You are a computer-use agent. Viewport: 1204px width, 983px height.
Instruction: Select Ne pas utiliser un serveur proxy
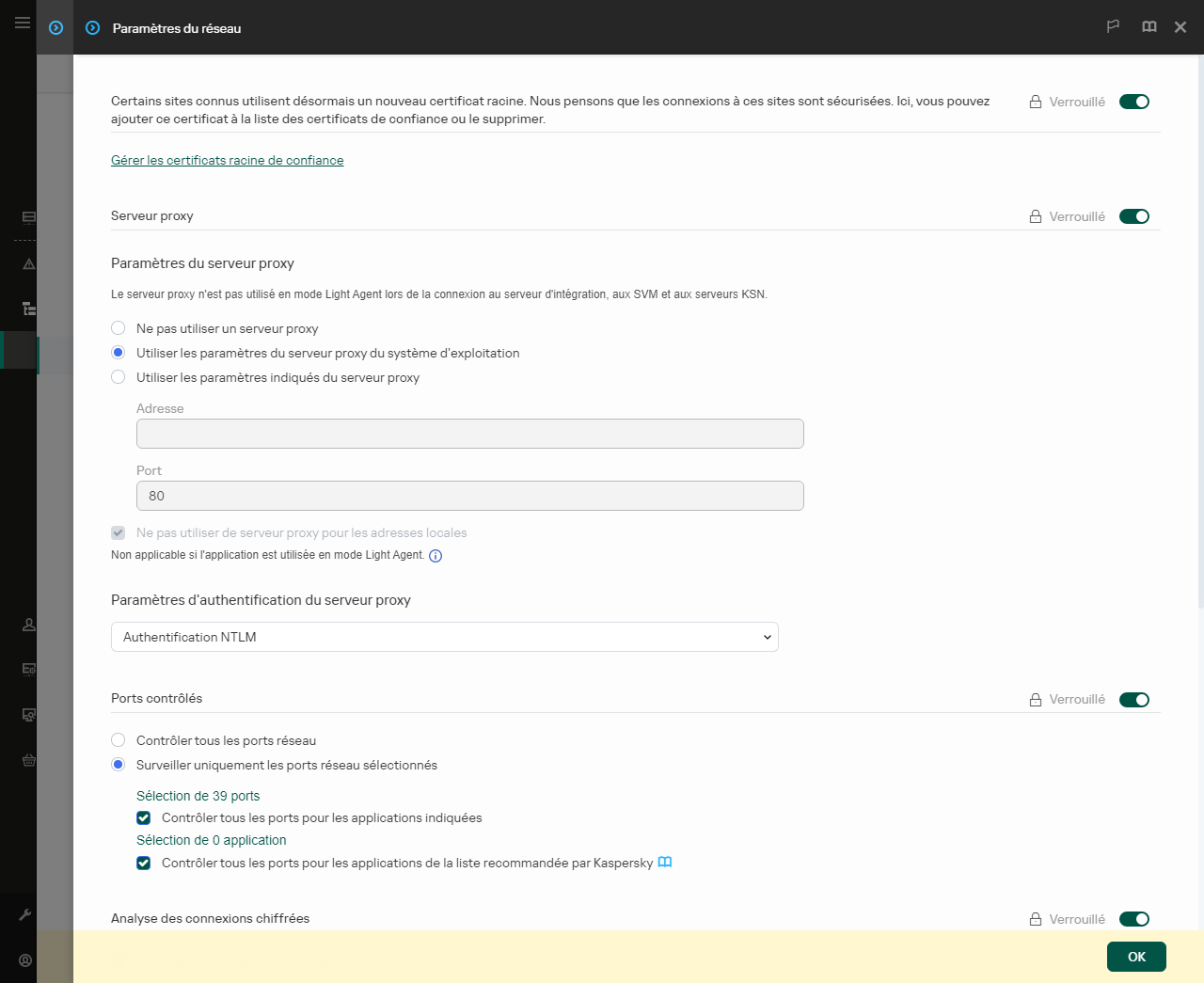(x=118, y=327)
